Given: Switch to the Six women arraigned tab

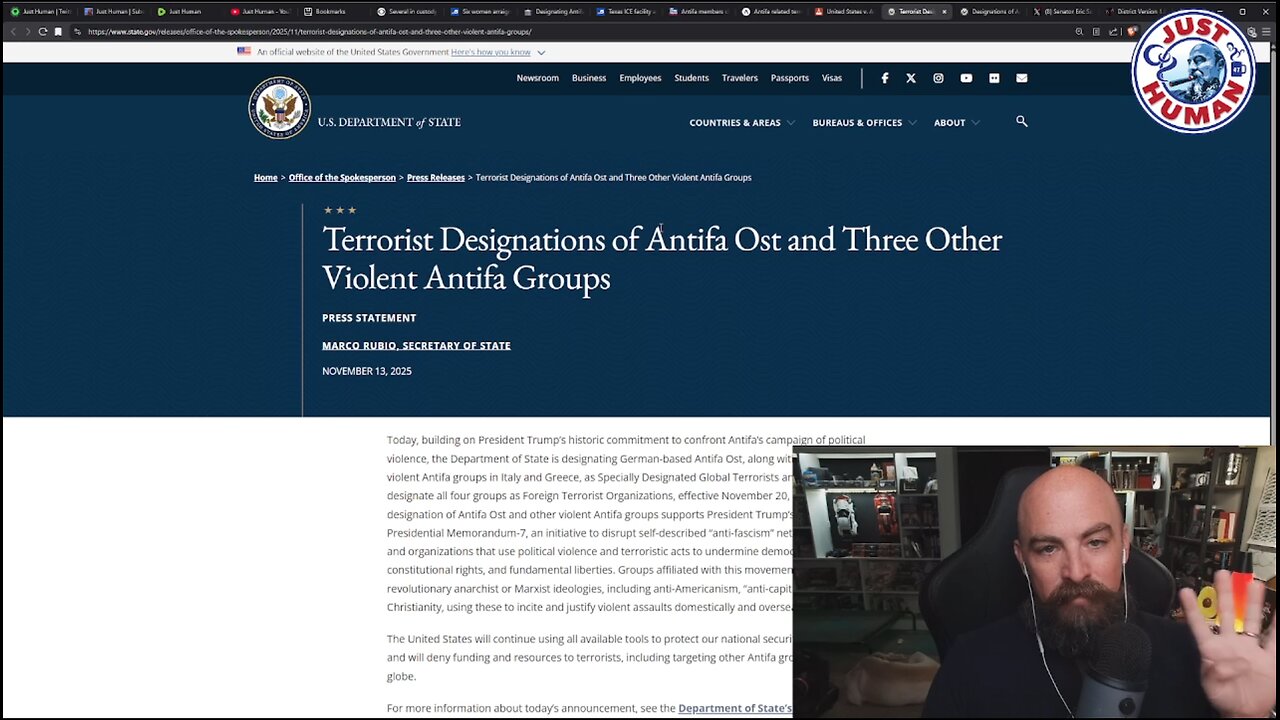Looking at the screenshot, I should (x=478, y=12).
